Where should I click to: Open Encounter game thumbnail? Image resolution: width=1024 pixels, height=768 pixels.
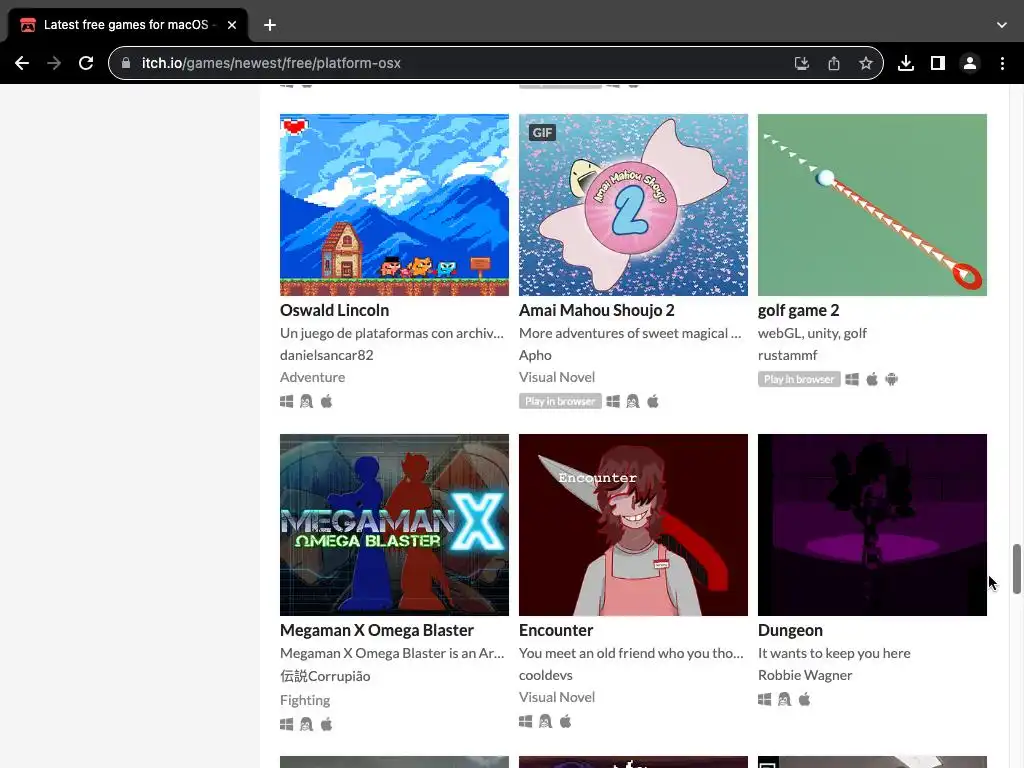point(633,525)
